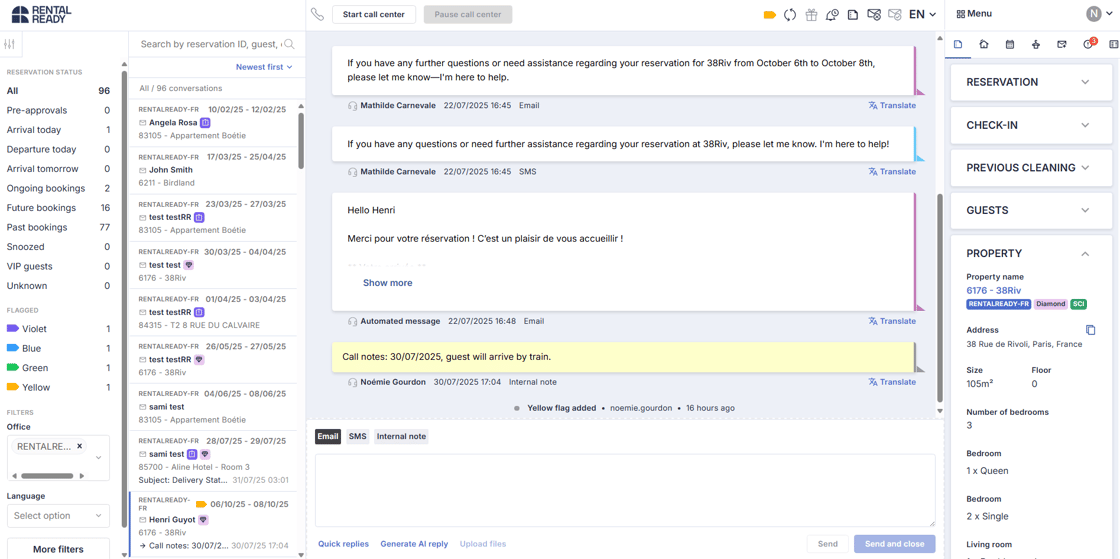The height and width of the screenshot is (559, 1120).
Task: Click Generate AI reply
Action: [x=414, y=544]
